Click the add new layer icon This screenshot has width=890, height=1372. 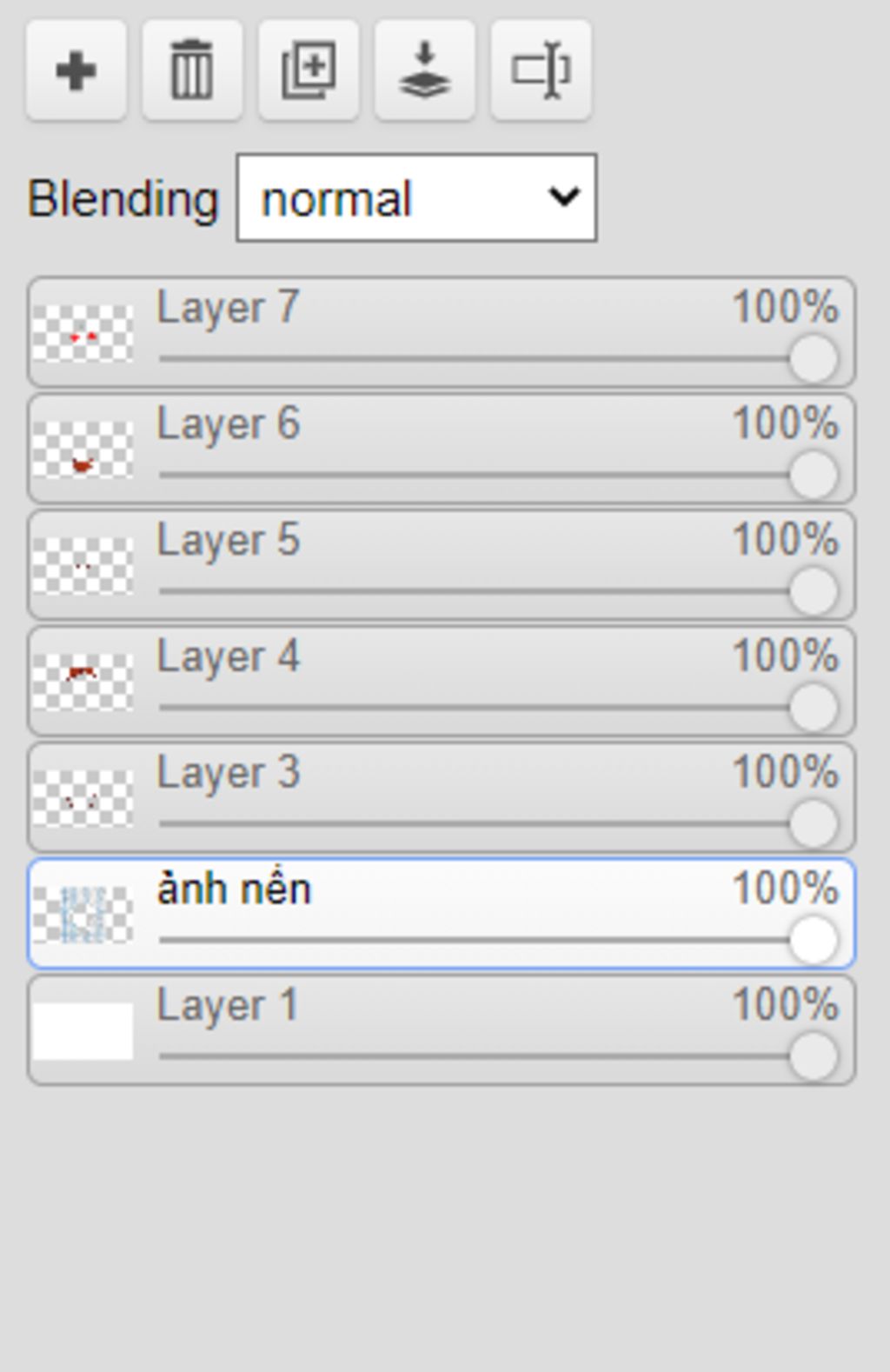click(76, 70)
